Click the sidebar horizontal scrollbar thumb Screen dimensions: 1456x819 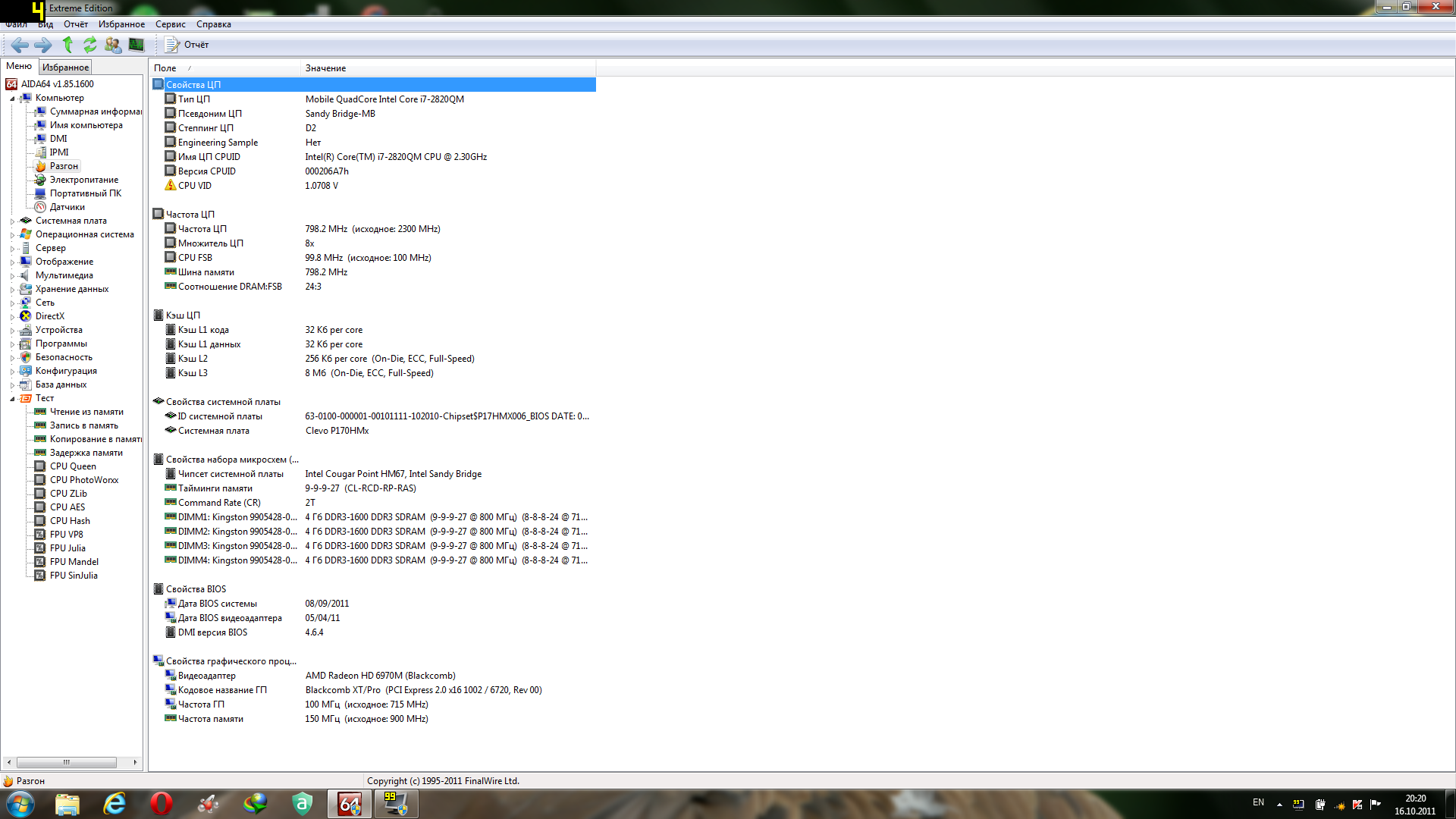[x=67, y=762]
